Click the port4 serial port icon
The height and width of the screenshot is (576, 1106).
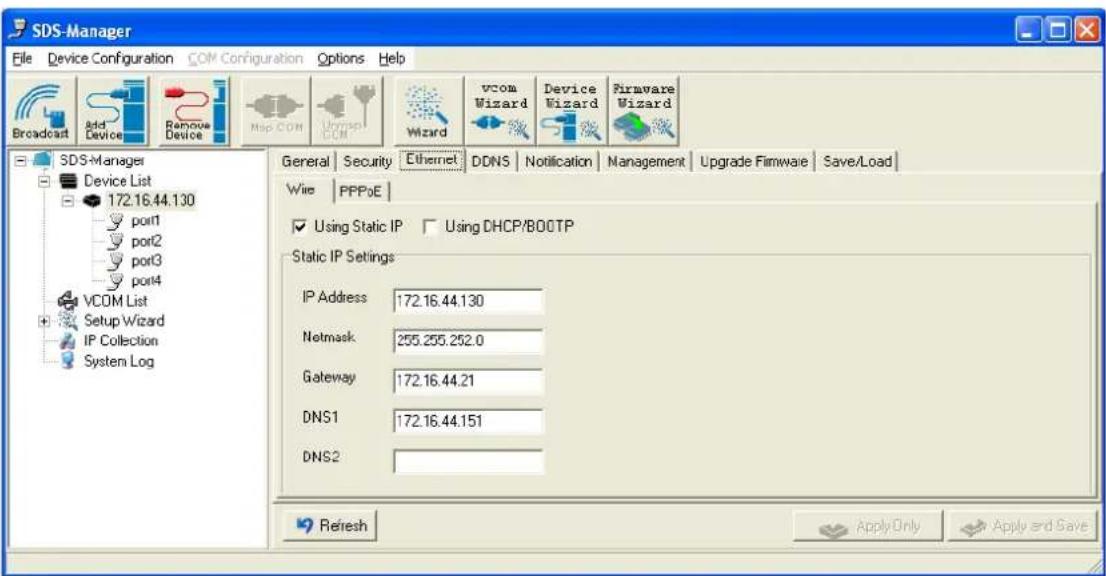(x=116, y=281)
